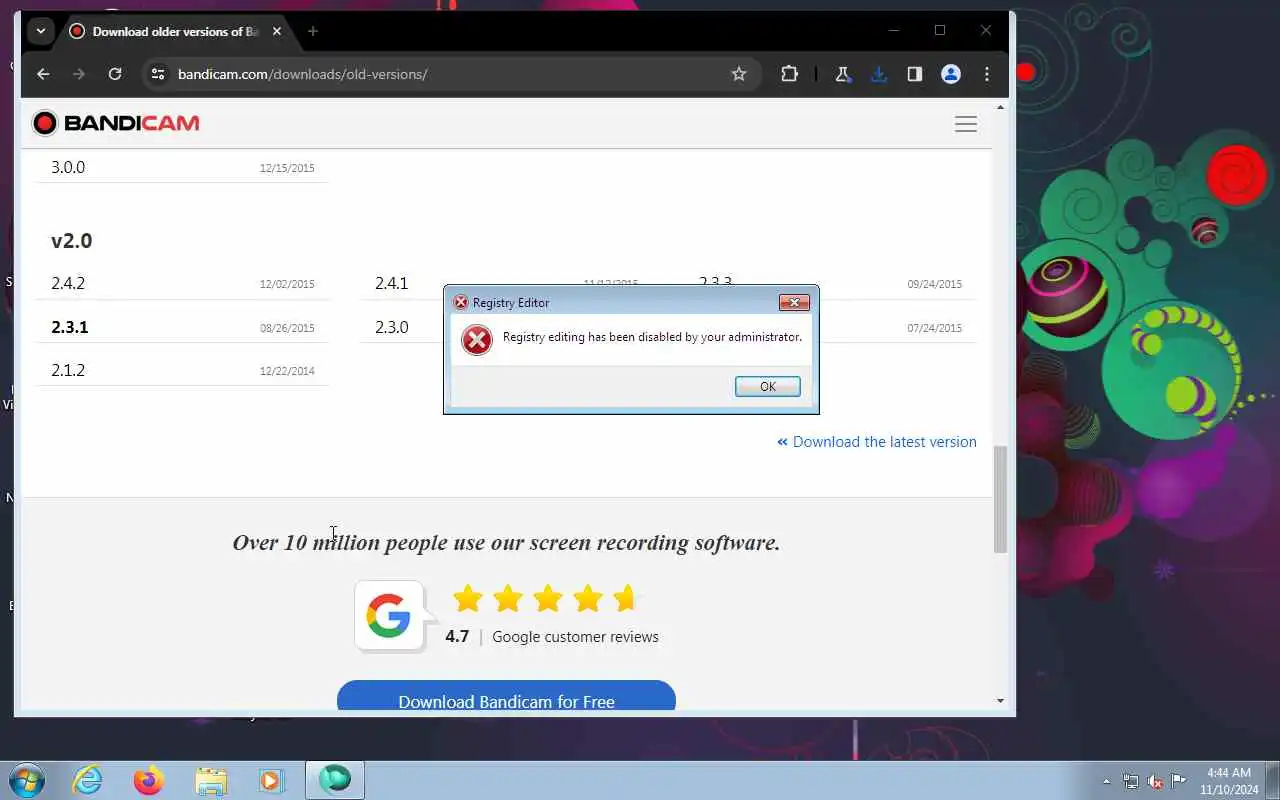Open Windows Media Player from taskbar
Screen dimensions: 1280x800
(272, 780)
